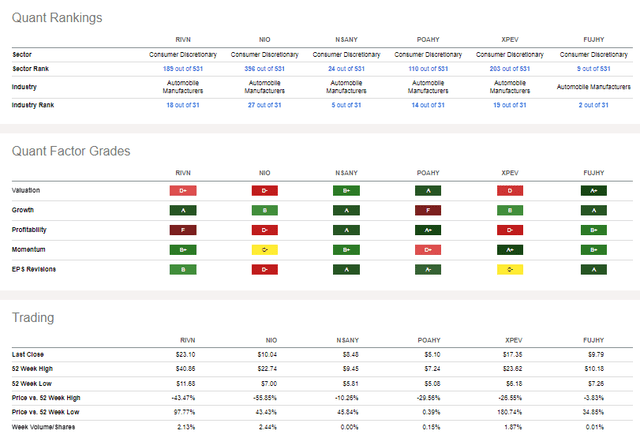The image size is (640, 438).
Task: Click RIVN's Consumer Discretionary sector cell
Action: click(x=183, y=54)
